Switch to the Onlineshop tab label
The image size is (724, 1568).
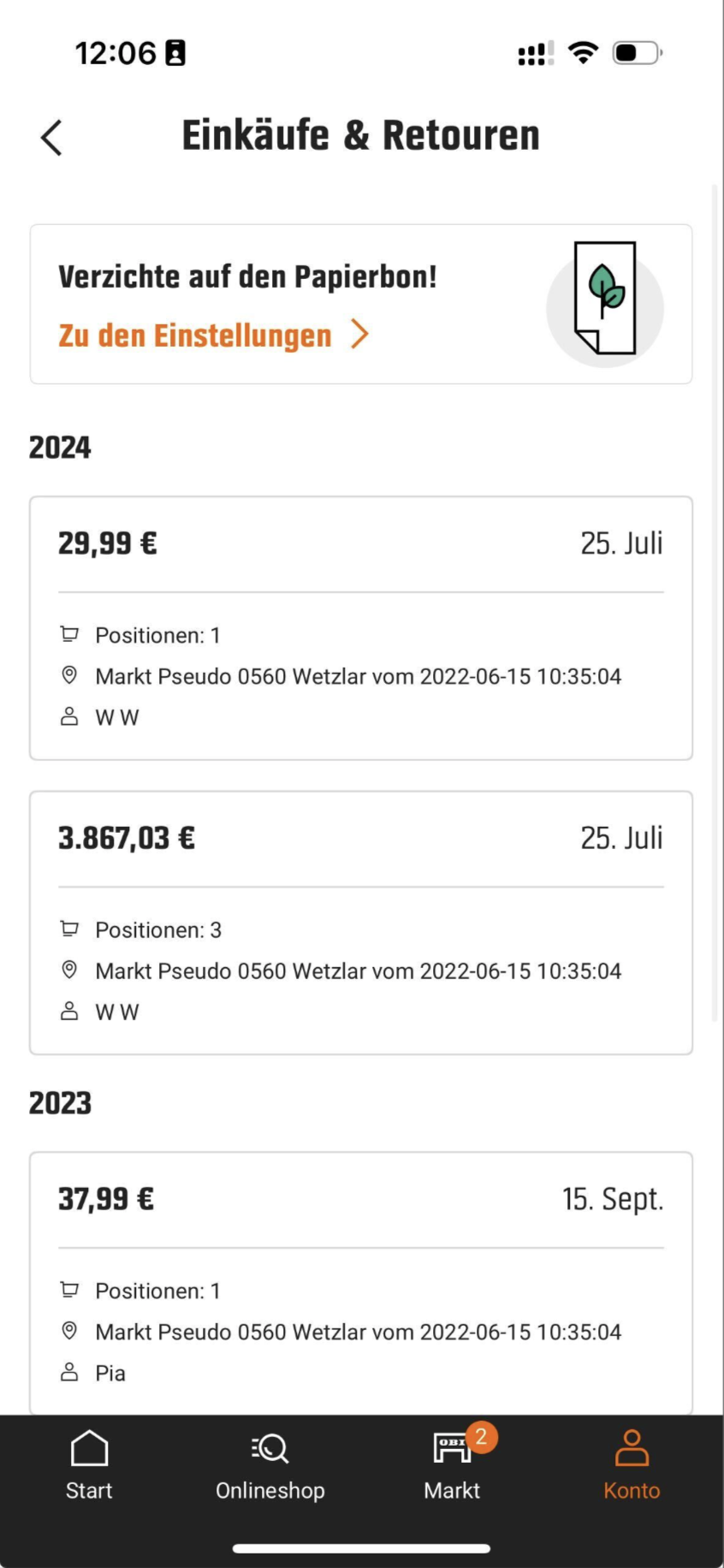tap(270, 1490)
